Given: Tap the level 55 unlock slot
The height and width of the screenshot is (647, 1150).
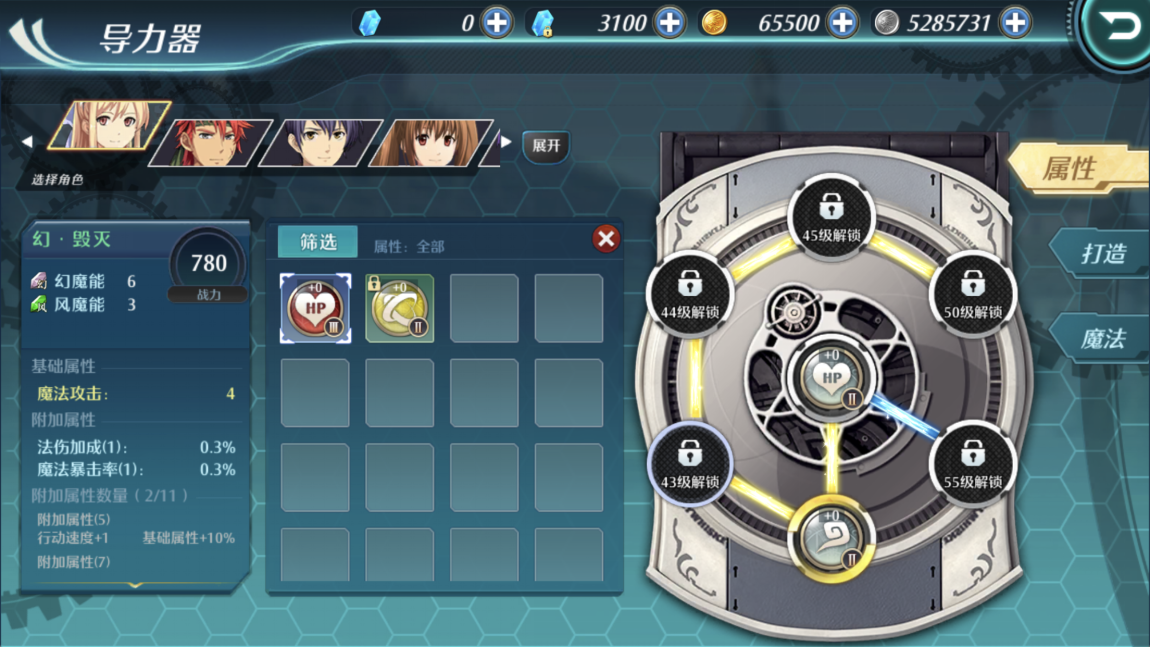Looking at the screenshot, I should 973,464.
